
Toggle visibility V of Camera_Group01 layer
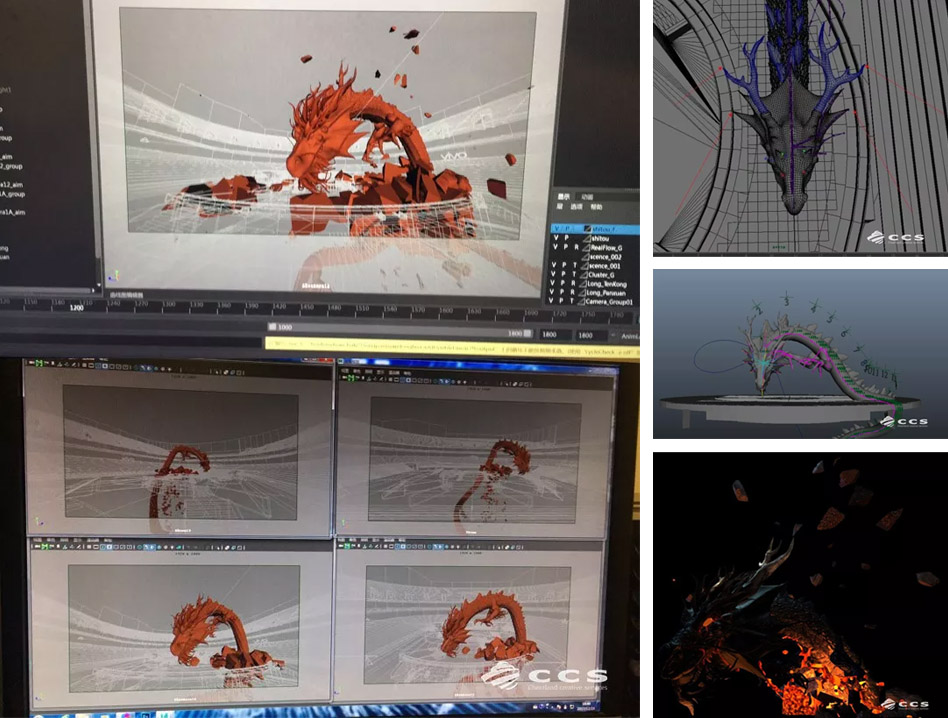[x=551, y=301]
